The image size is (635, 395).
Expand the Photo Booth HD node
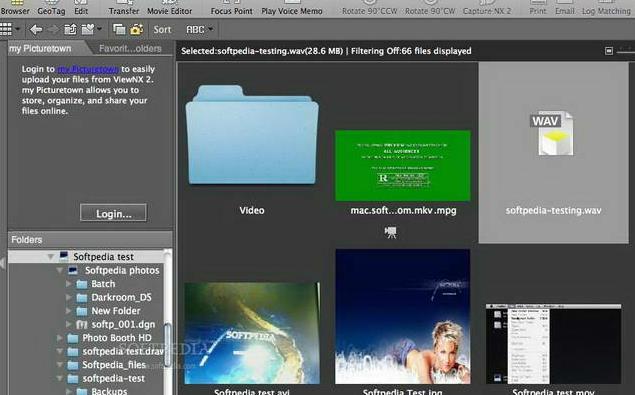coord(60,338)
